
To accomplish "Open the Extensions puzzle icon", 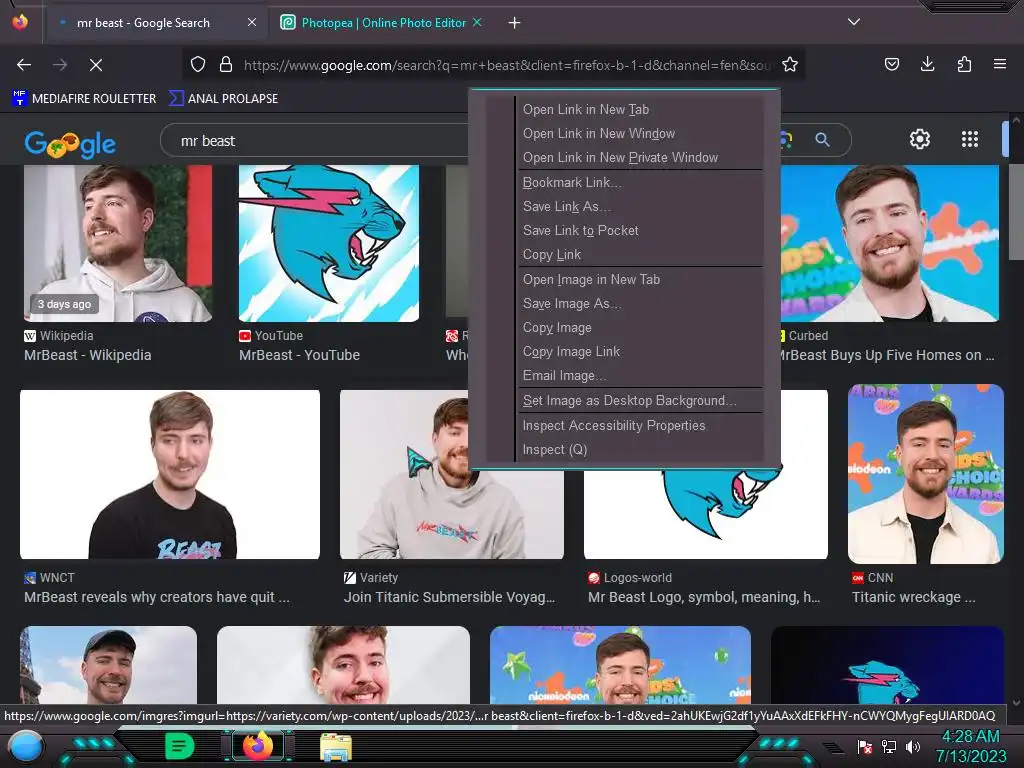I will pos(964,64).
